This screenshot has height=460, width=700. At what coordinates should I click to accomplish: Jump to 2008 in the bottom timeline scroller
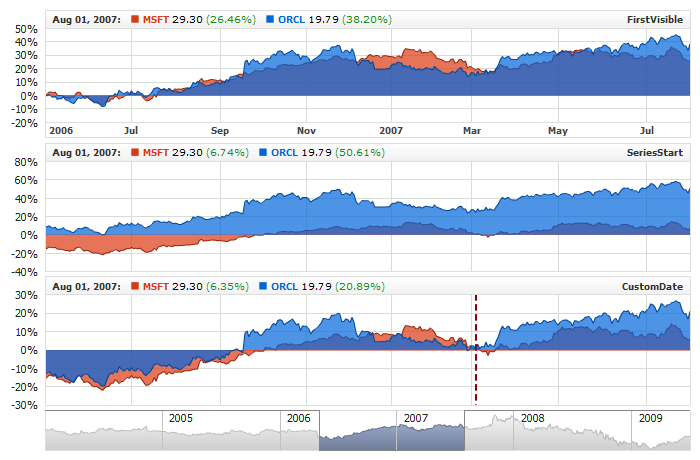tap(532, 417)
